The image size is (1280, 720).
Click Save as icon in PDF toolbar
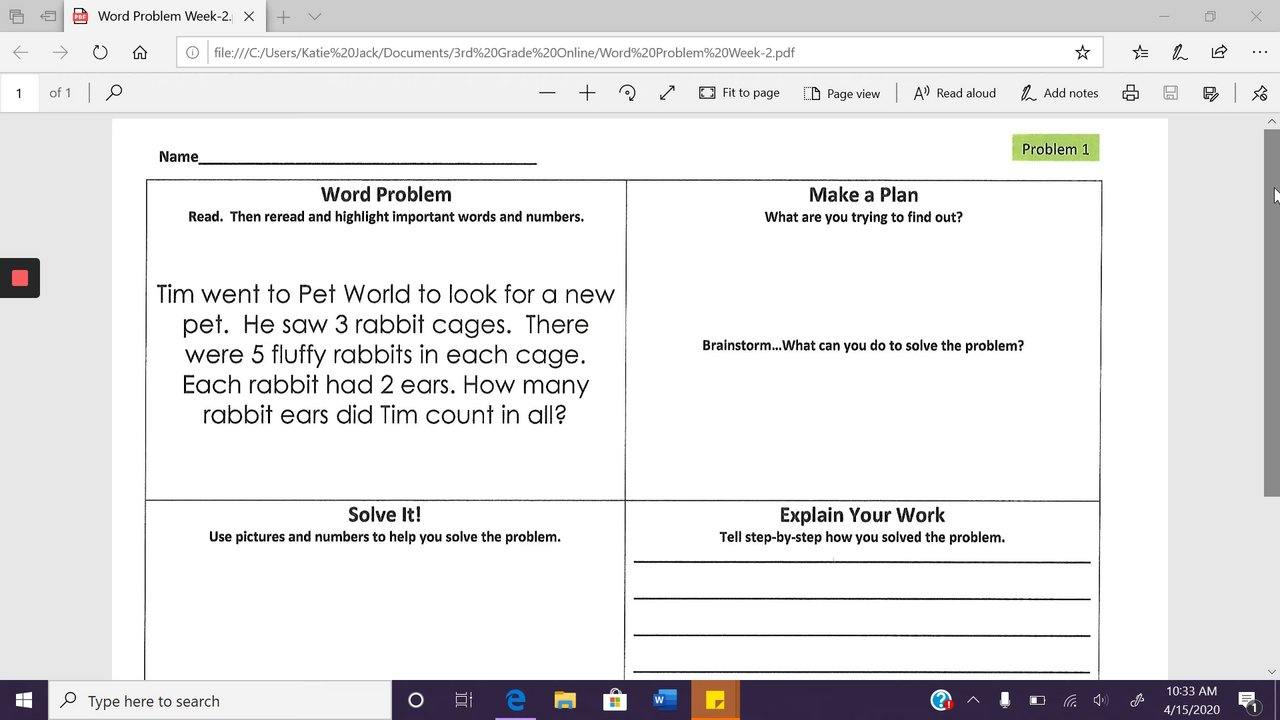1211,93
